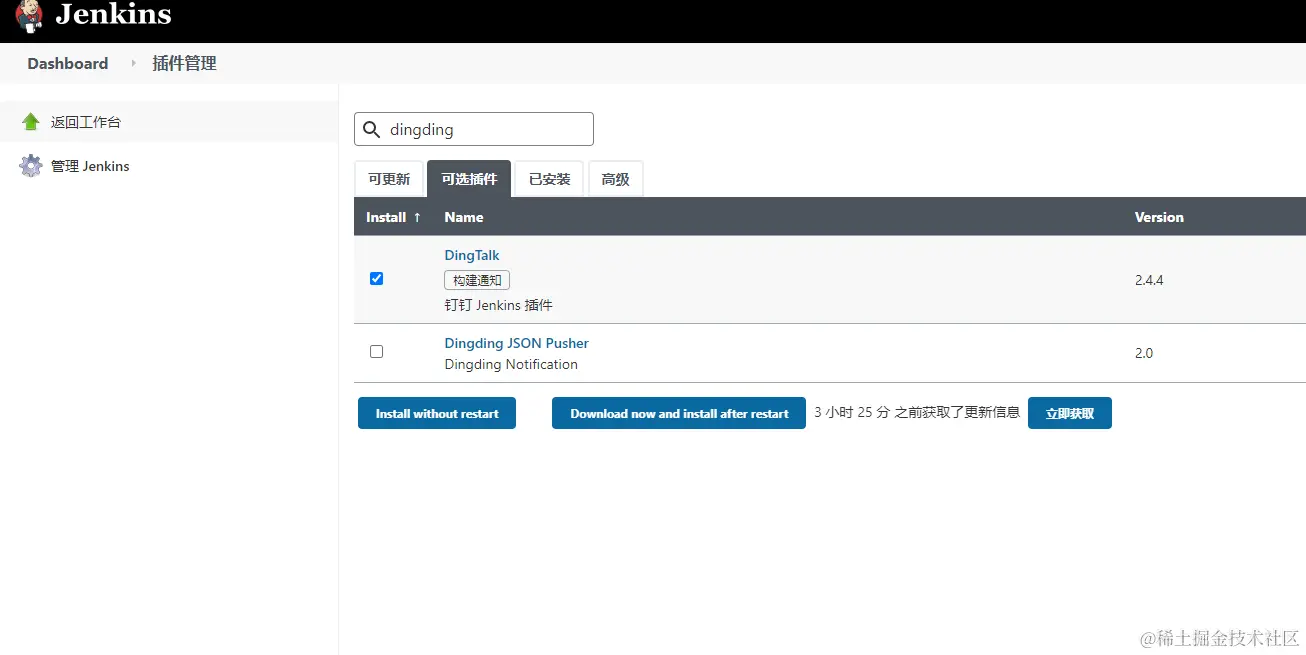Click the Dingding Notification description
1306x655 pixels.
[511, 364]
